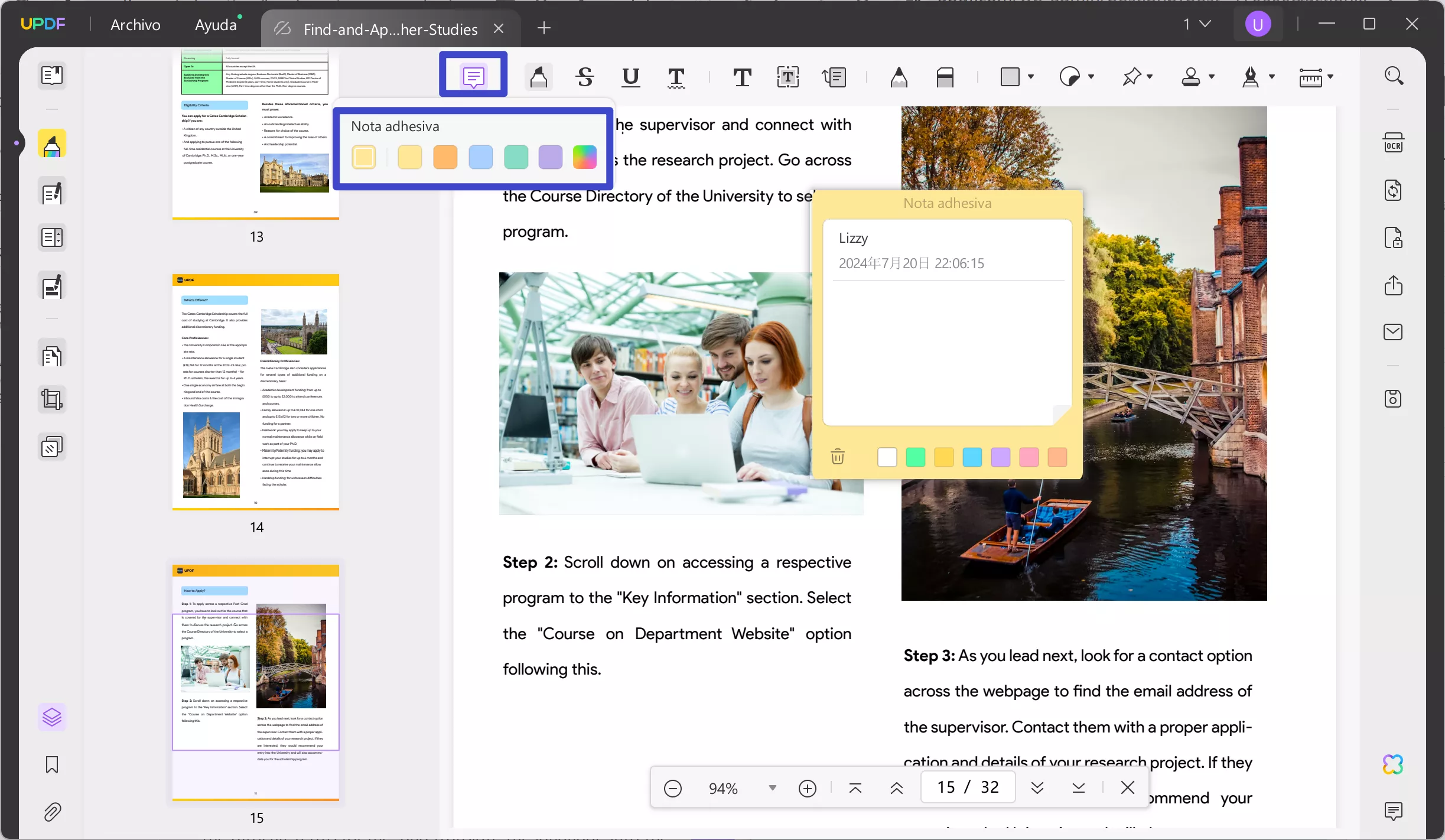Select the sticker tool
Viewport: 1445px width, 840px height.
pos(1070,77)
